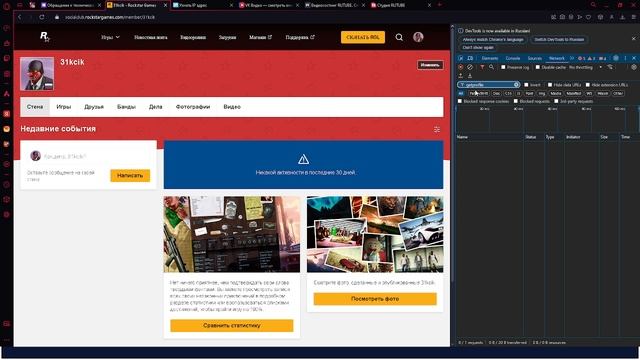This screenshot has height=360, width=640.
Task: Click the 31kcik profile avatar picture
Action: pos(37,74)
